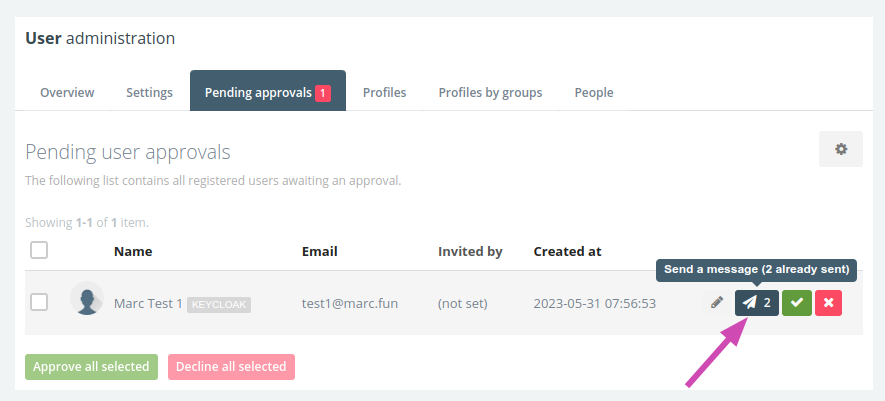
Task: Click the Showing 1-1 of 1 item summary
Action: click(x=87, y=223)
